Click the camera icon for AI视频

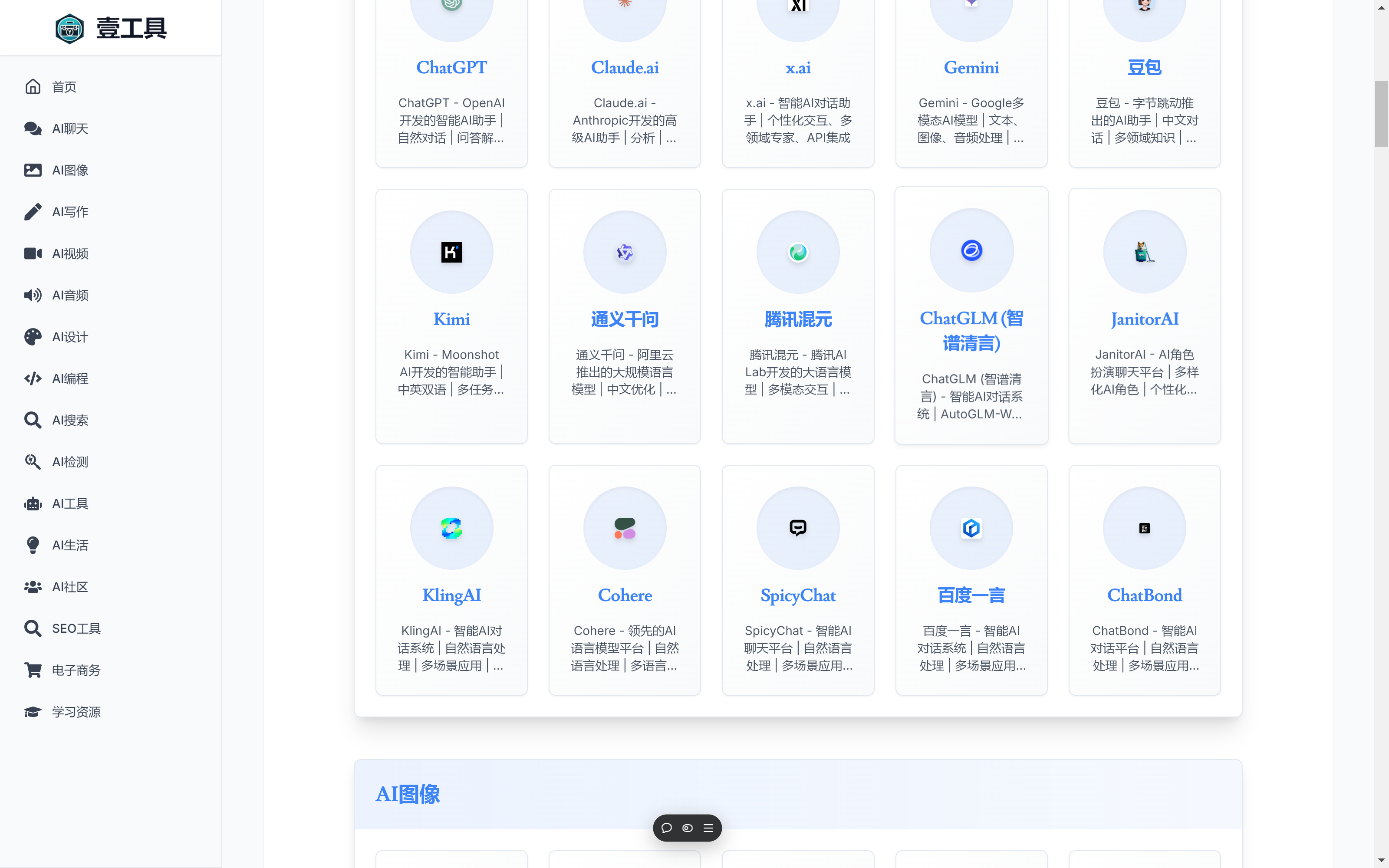[33, 253]
